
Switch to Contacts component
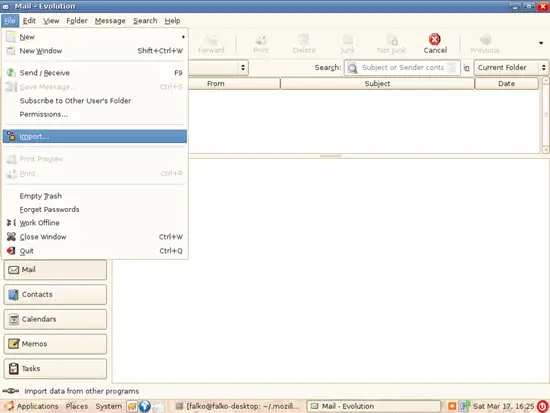55,294
